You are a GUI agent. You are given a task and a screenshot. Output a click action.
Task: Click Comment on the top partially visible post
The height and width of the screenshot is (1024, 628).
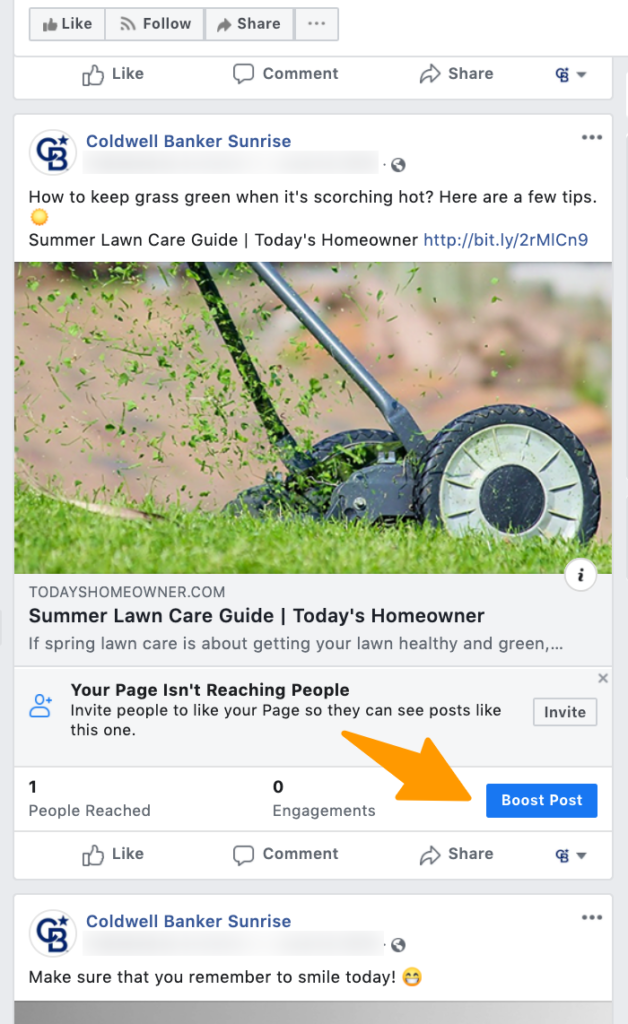[286, 74]
